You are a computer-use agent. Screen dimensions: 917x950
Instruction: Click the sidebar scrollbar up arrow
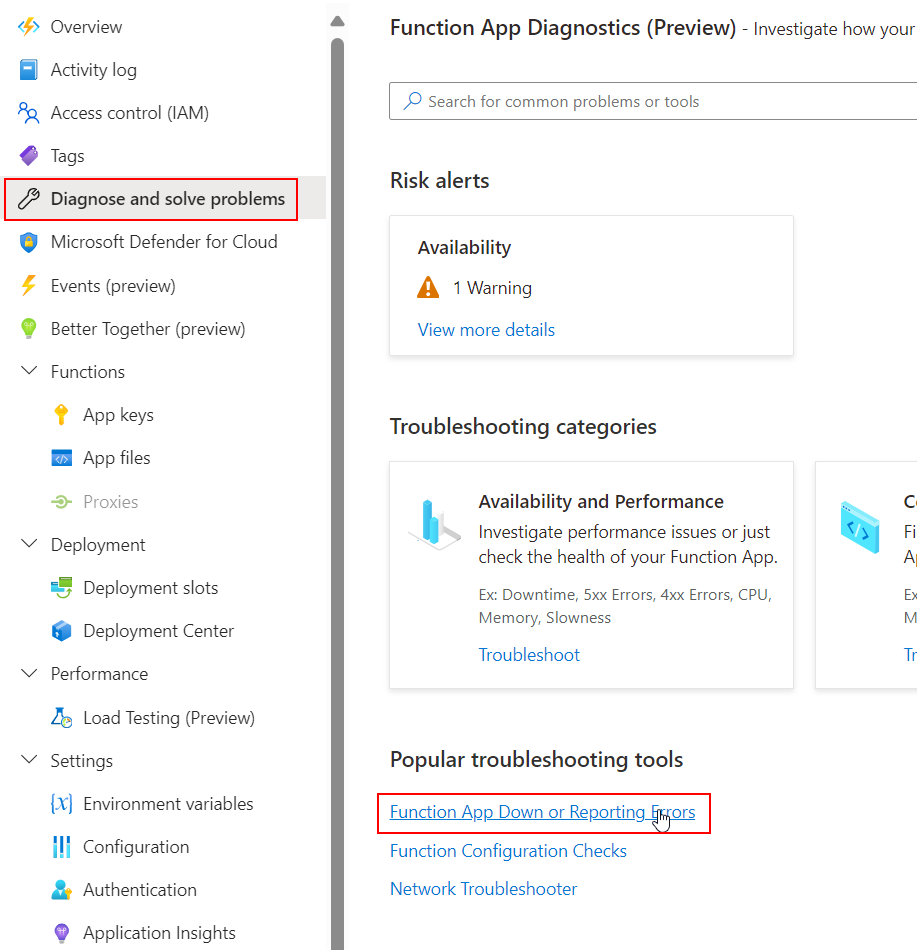coord(337,22)
